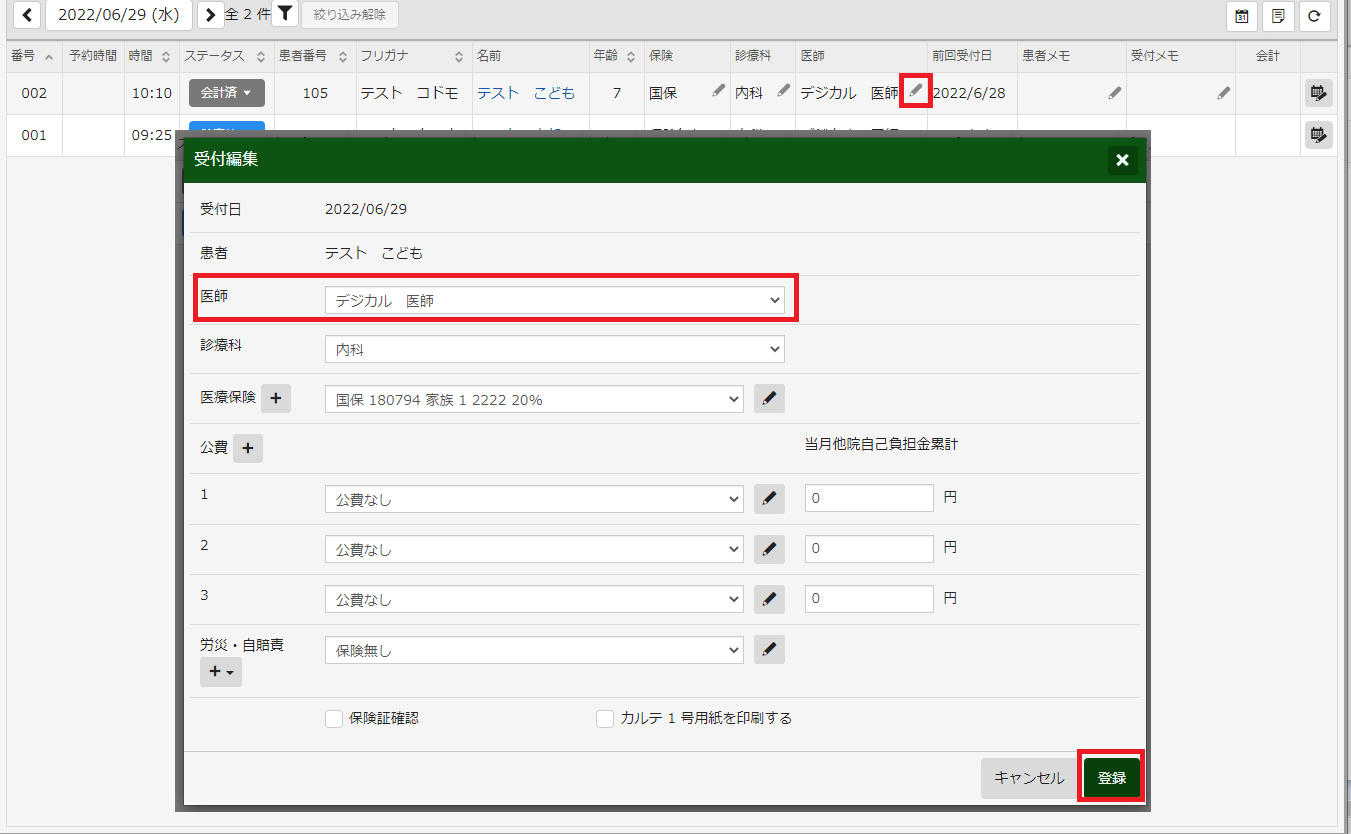Sort by 年齢 column header
The height and width of the screenshot is (834, 1351).
(x=614, y=56)
